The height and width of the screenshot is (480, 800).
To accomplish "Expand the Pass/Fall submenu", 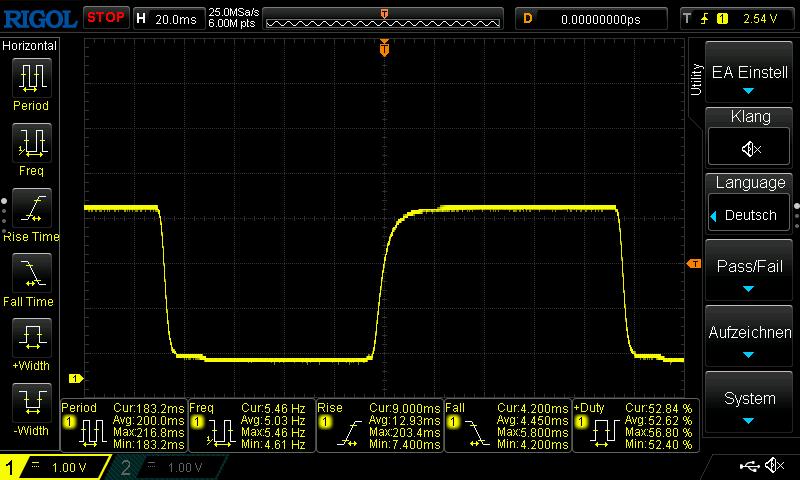I will coord(750,272).
